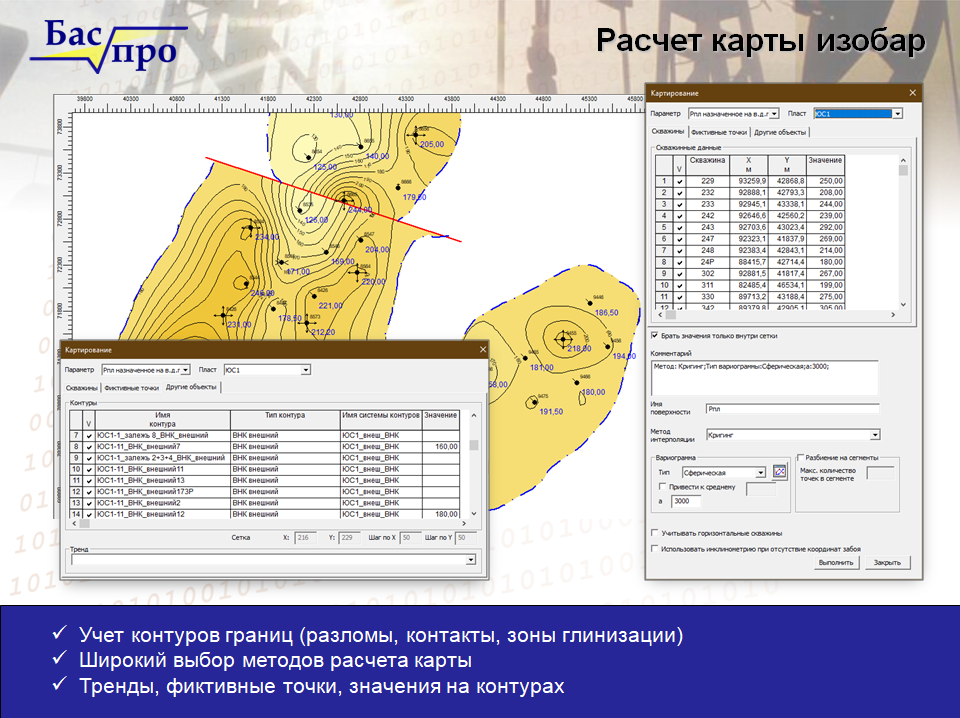Open Скважины tab in the Контуры dialog
Image resolution: width=960 pixels, height=718 pixels.
coord(82,387)
